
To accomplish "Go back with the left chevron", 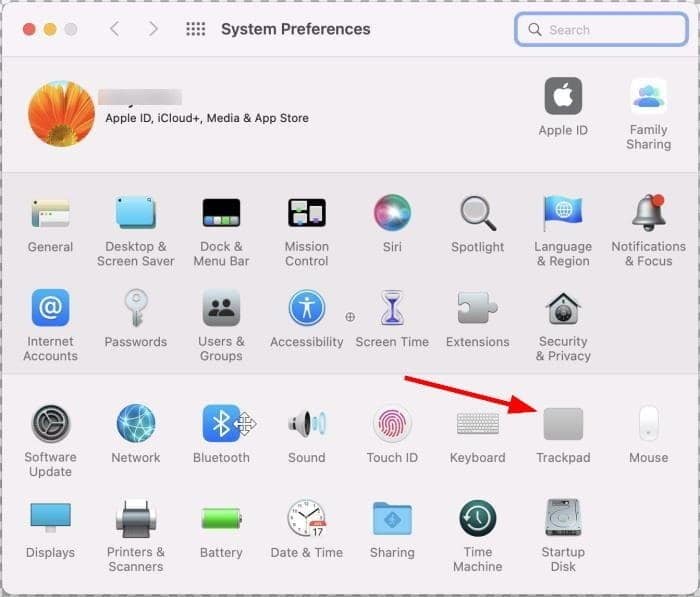I will pos(114,29).
